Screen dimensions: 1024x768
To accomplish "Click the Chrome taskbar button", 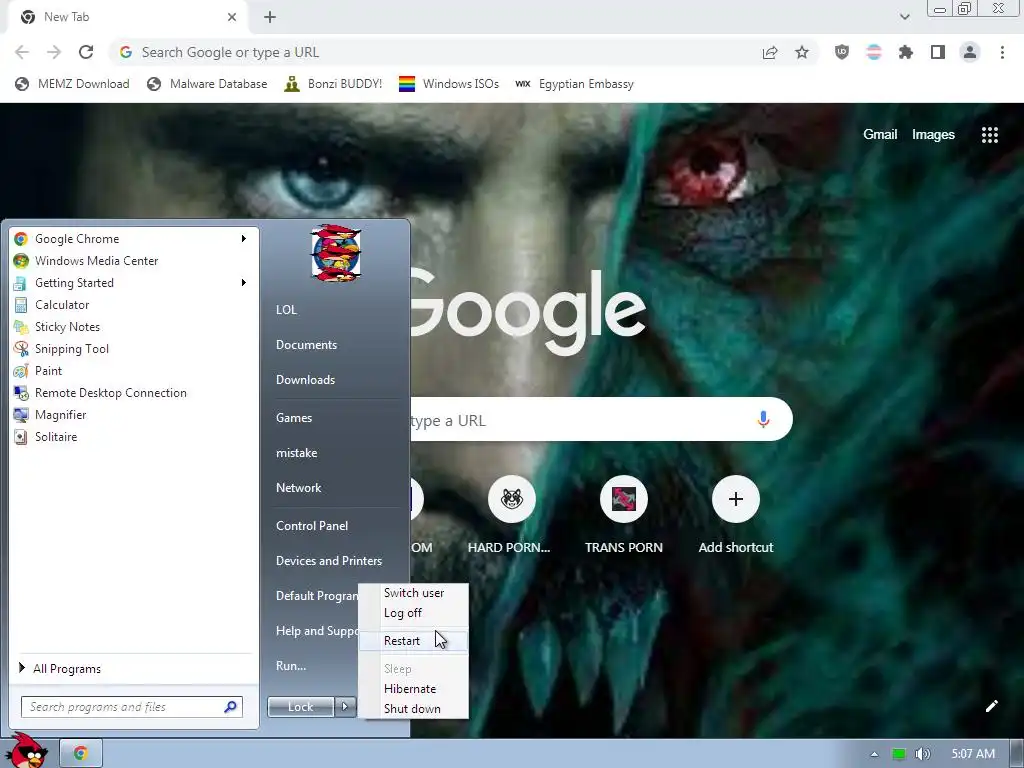I will (81, 754).
